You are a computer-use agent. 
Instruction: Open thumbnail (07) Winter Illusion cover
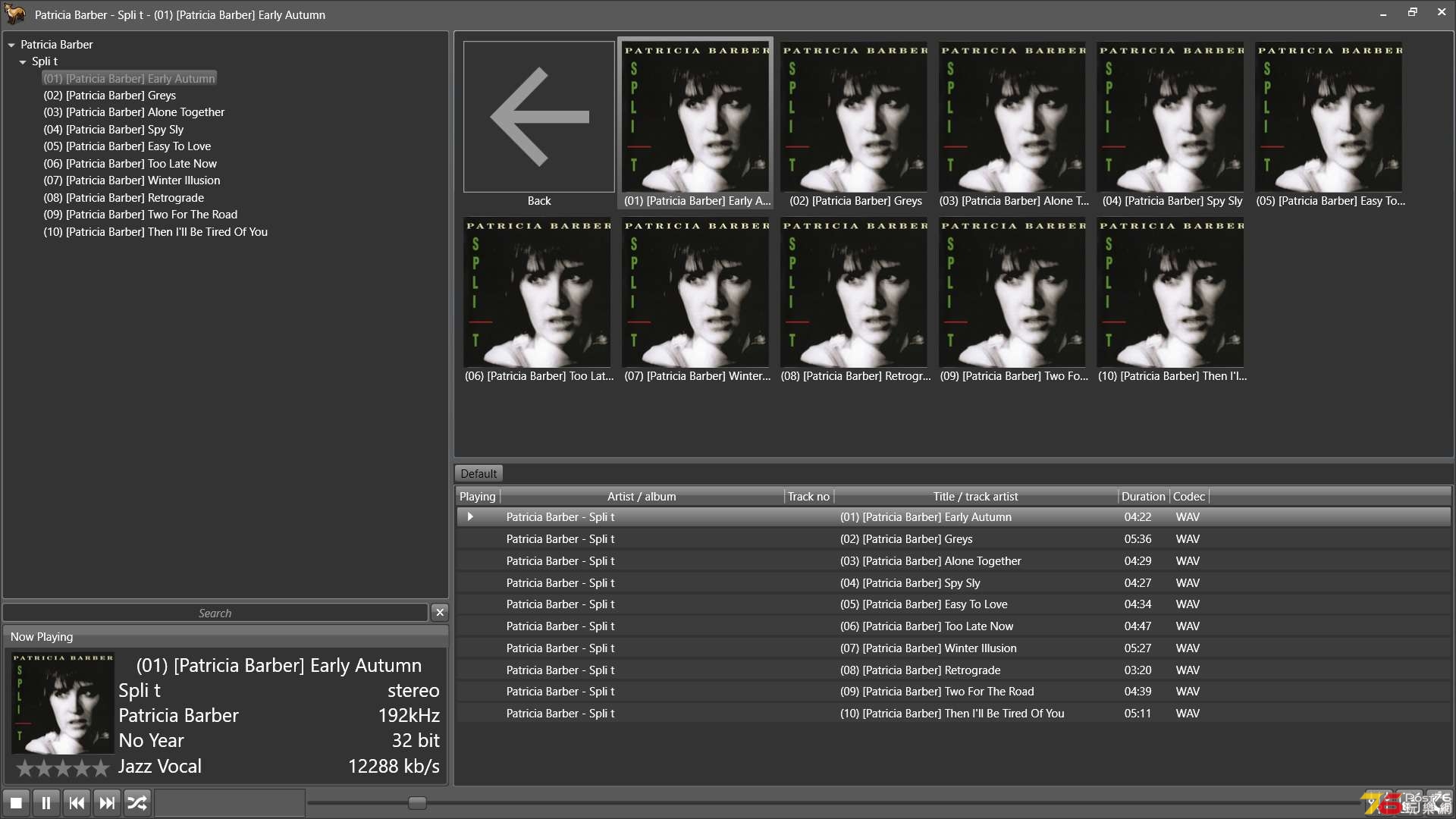click(x=696, y=293)
